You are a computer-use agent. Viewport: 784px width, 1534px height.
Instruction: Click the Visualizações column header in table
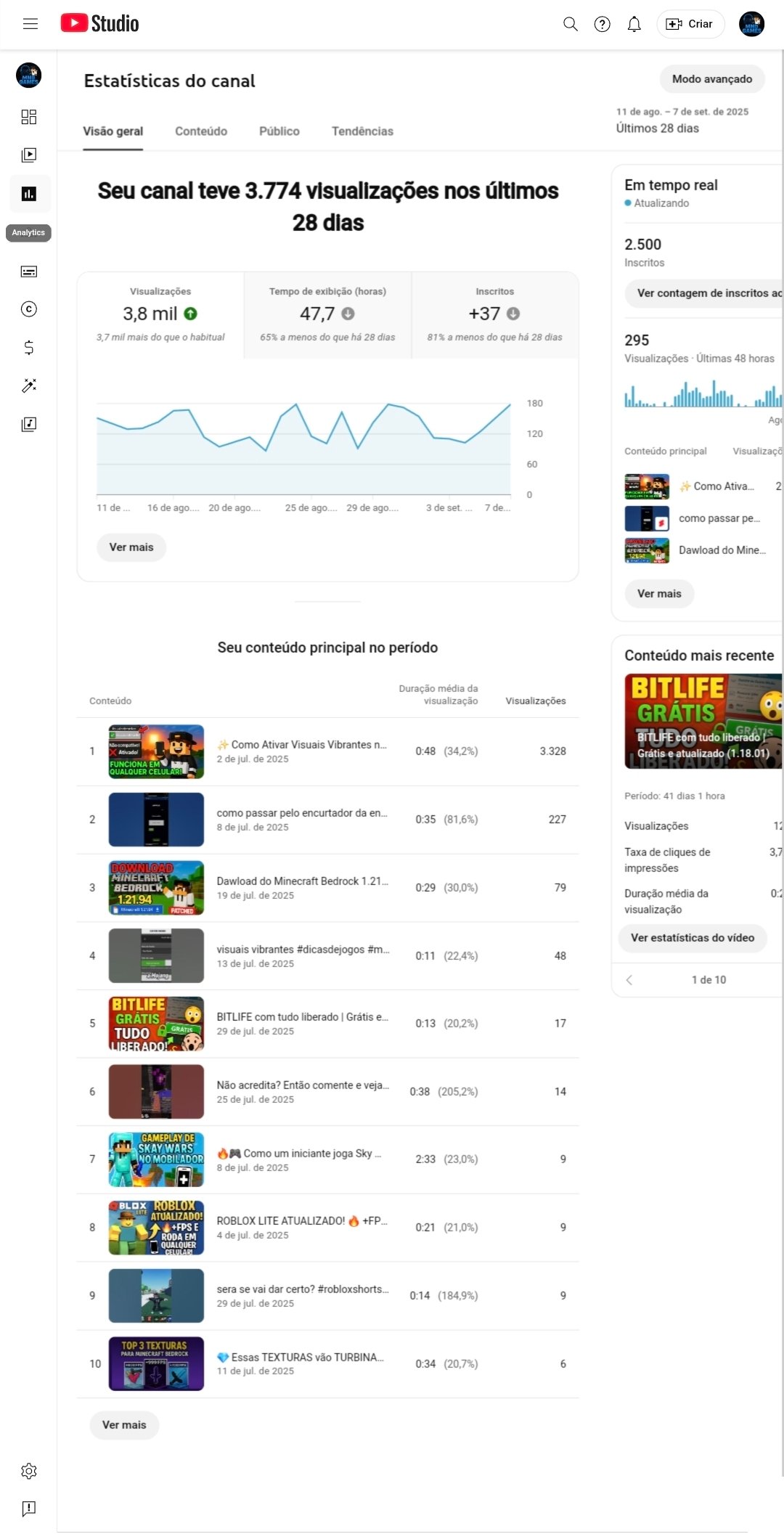[536, 701]
